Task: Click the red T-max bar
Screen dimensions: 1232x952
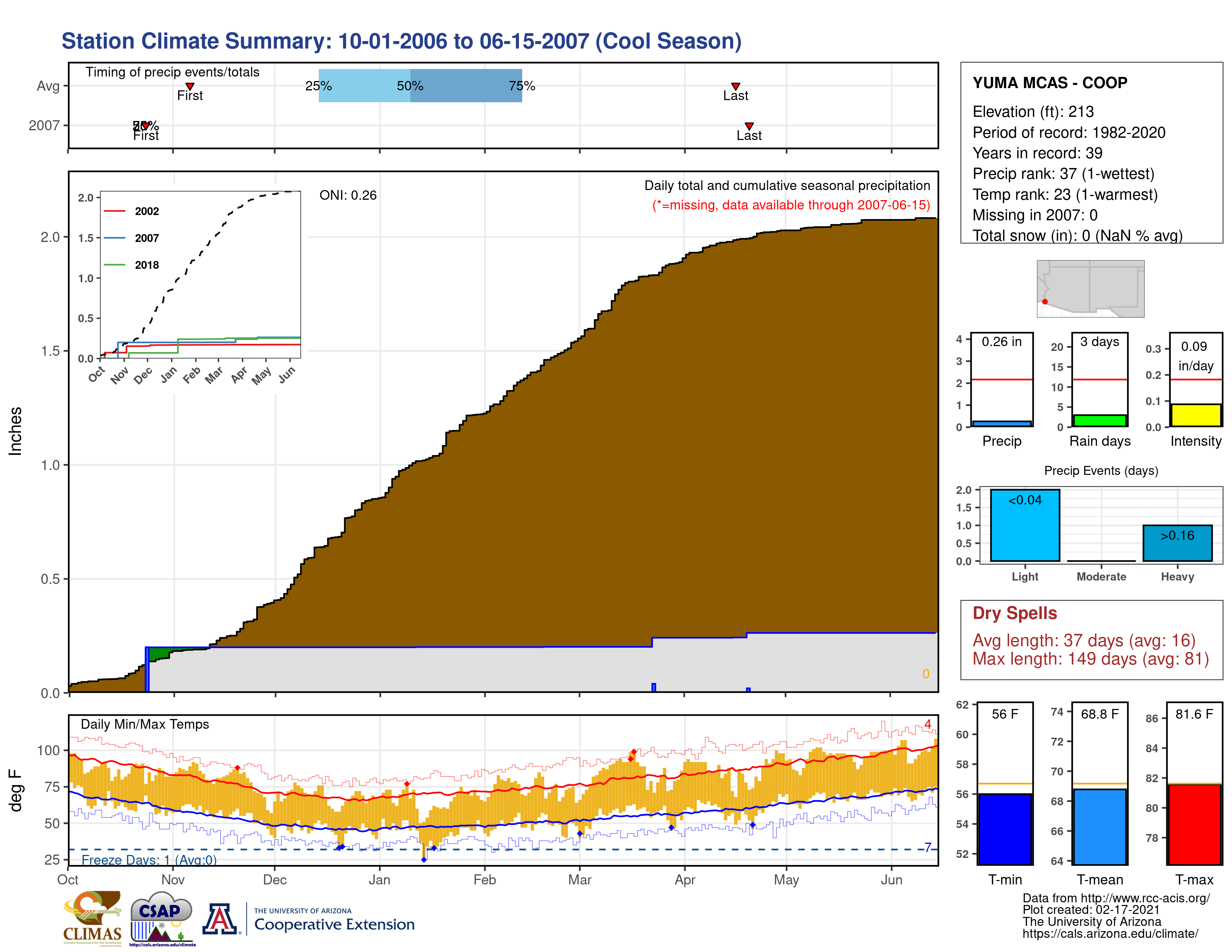Action: point(1194,824)
